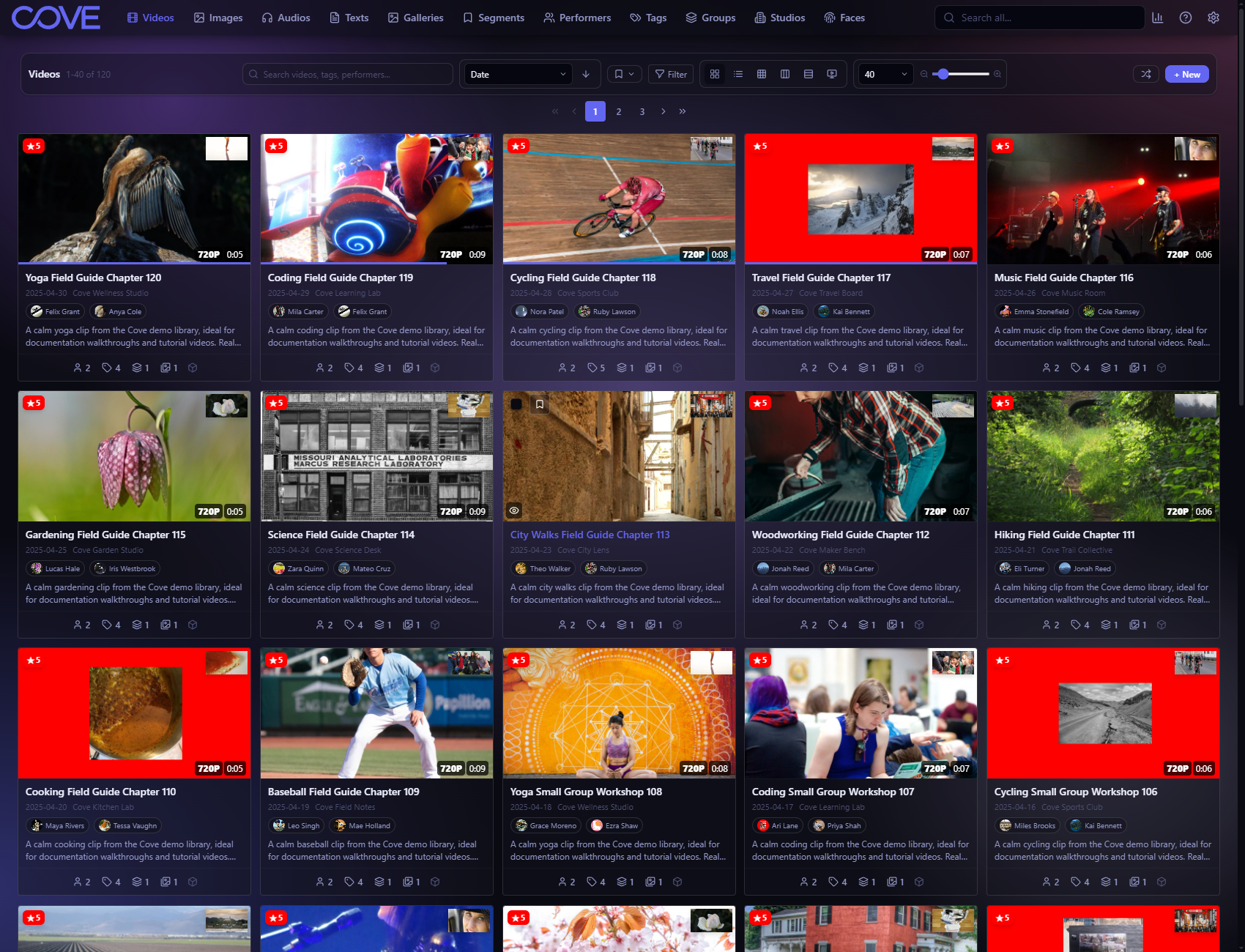
Task: Click Priya Shah performer on Coding Workshop 107
Action: [836, 825]
